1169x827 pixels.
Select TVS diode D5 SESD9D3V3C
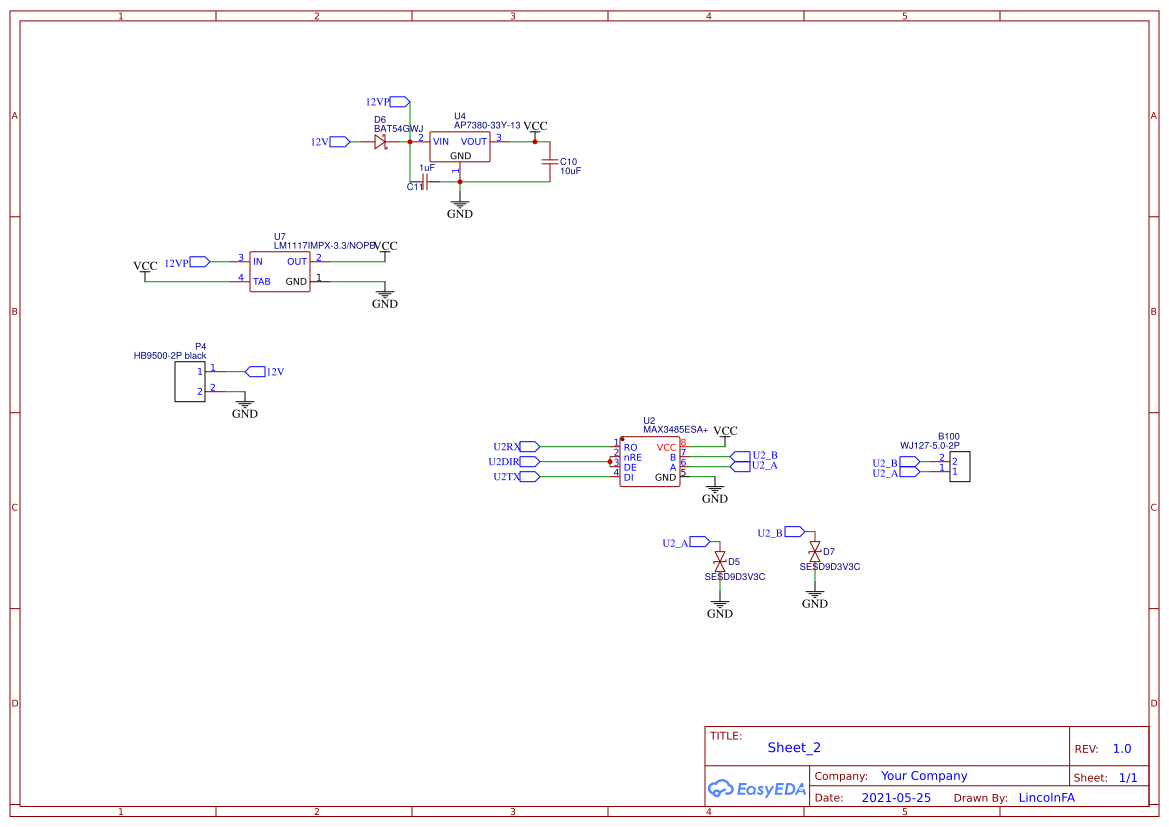tap(719, 563)
